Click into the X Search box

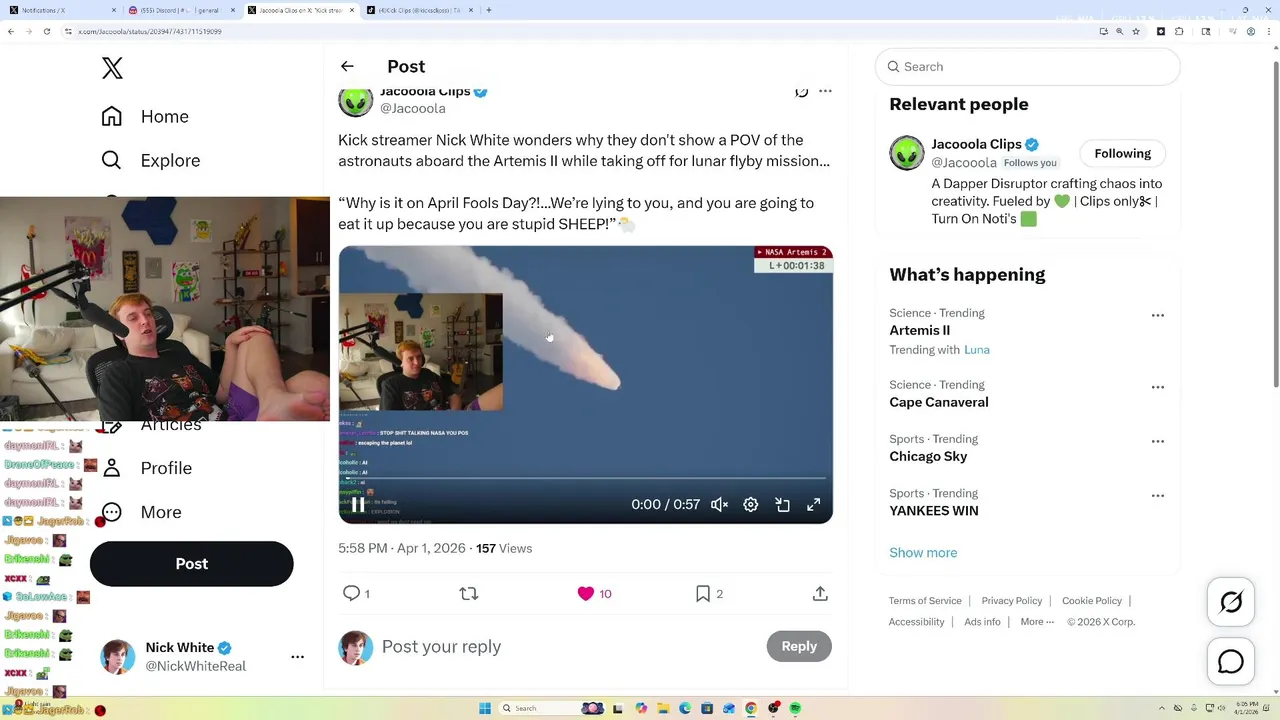(x=1027, y=66)
